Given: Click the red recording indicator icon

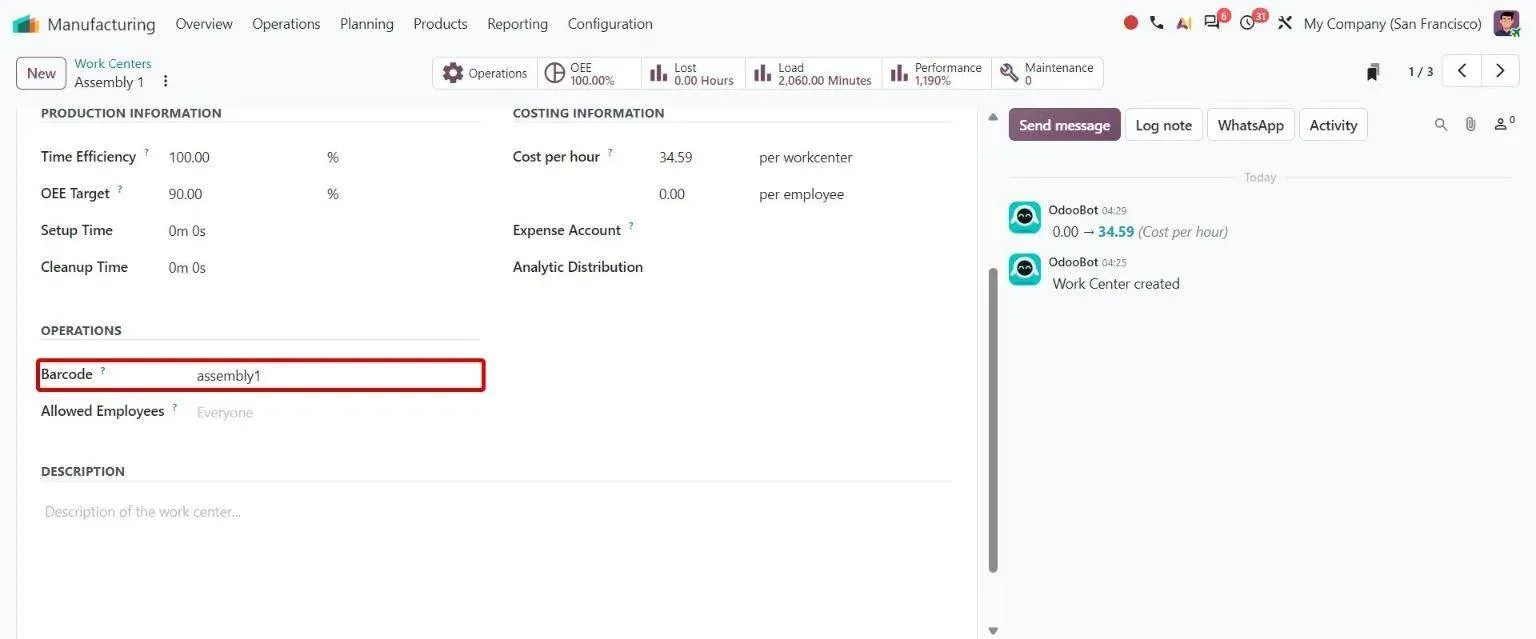Looking at the screenshot, I should 1131,23.
